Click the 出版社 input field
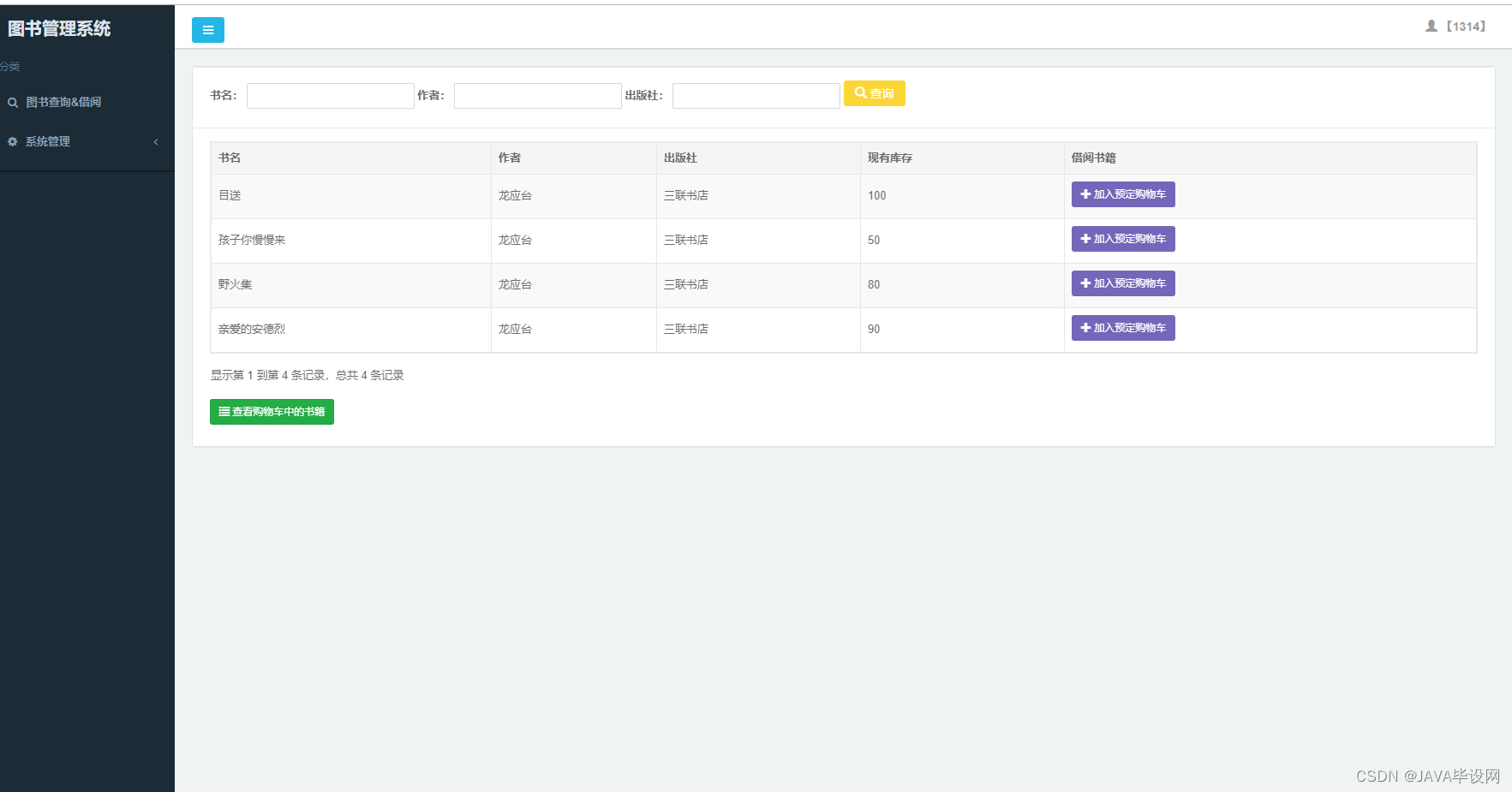Screen dimensions: 1512x792 tap(755, 95)
